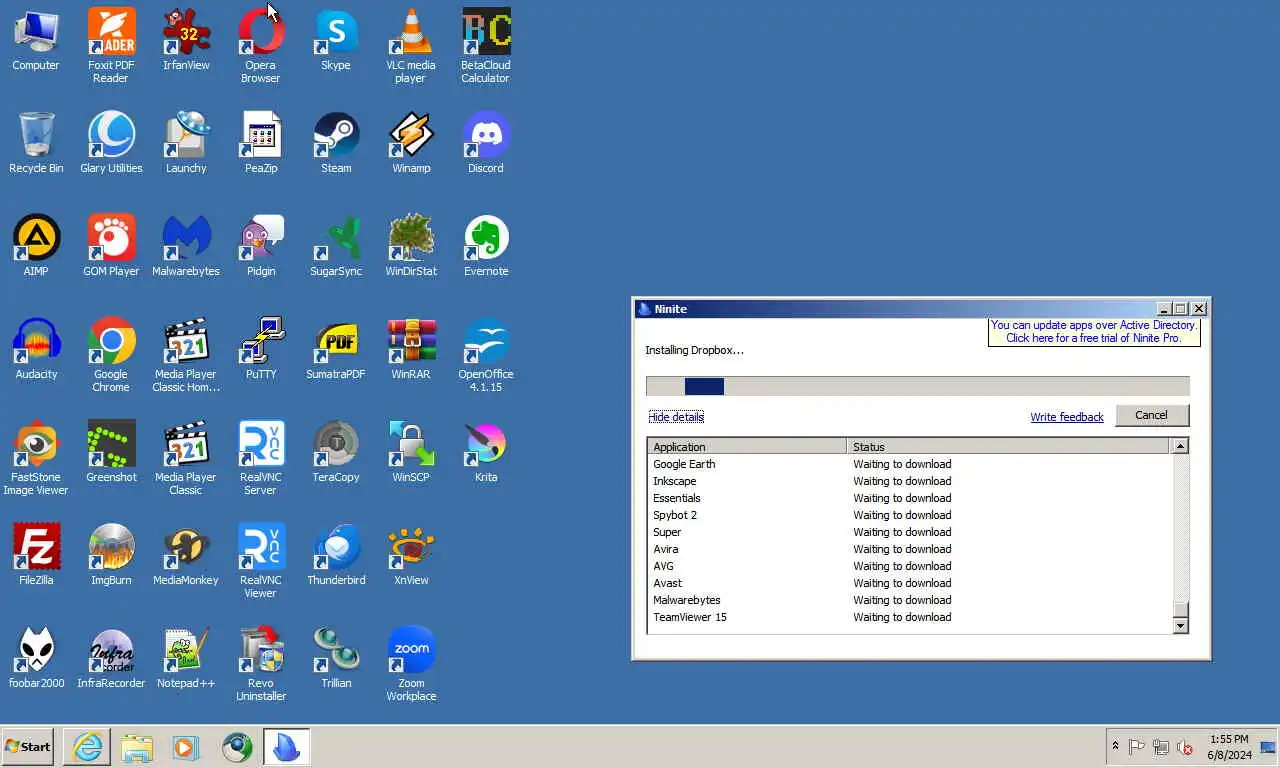Click the Google Chrome desktop icon
This screenshot has height=768, width=1280.
point(111,354)
